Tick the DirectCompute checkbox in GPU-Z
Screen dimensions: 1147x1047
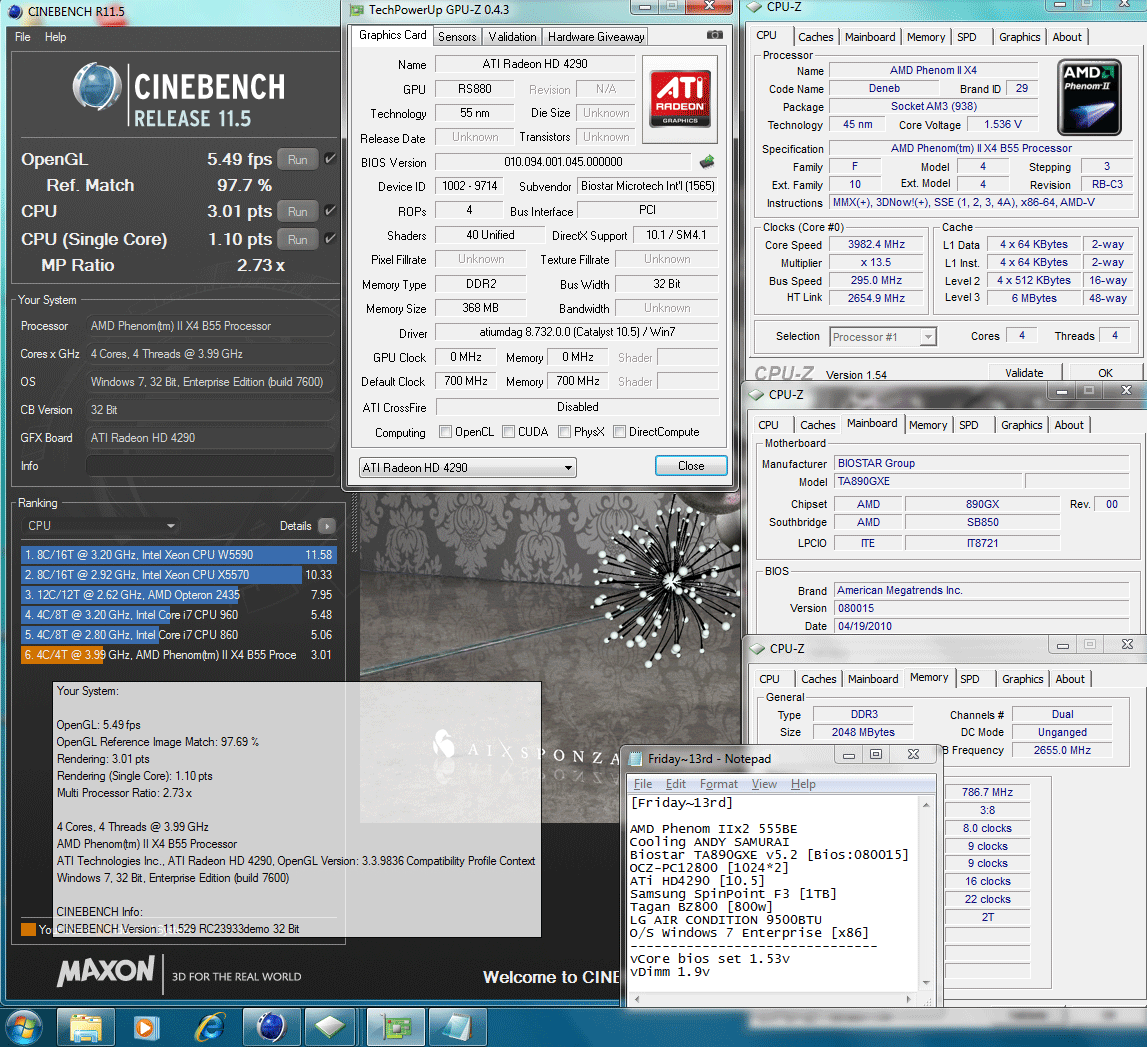point(620,432)
